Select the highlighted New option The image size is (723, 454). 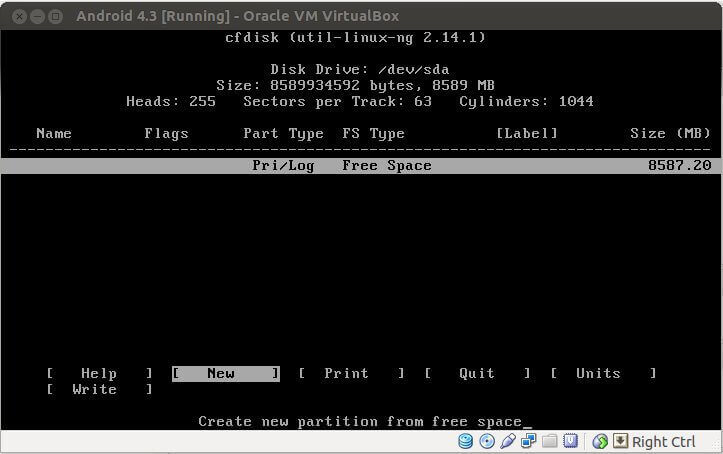point(225,373)
